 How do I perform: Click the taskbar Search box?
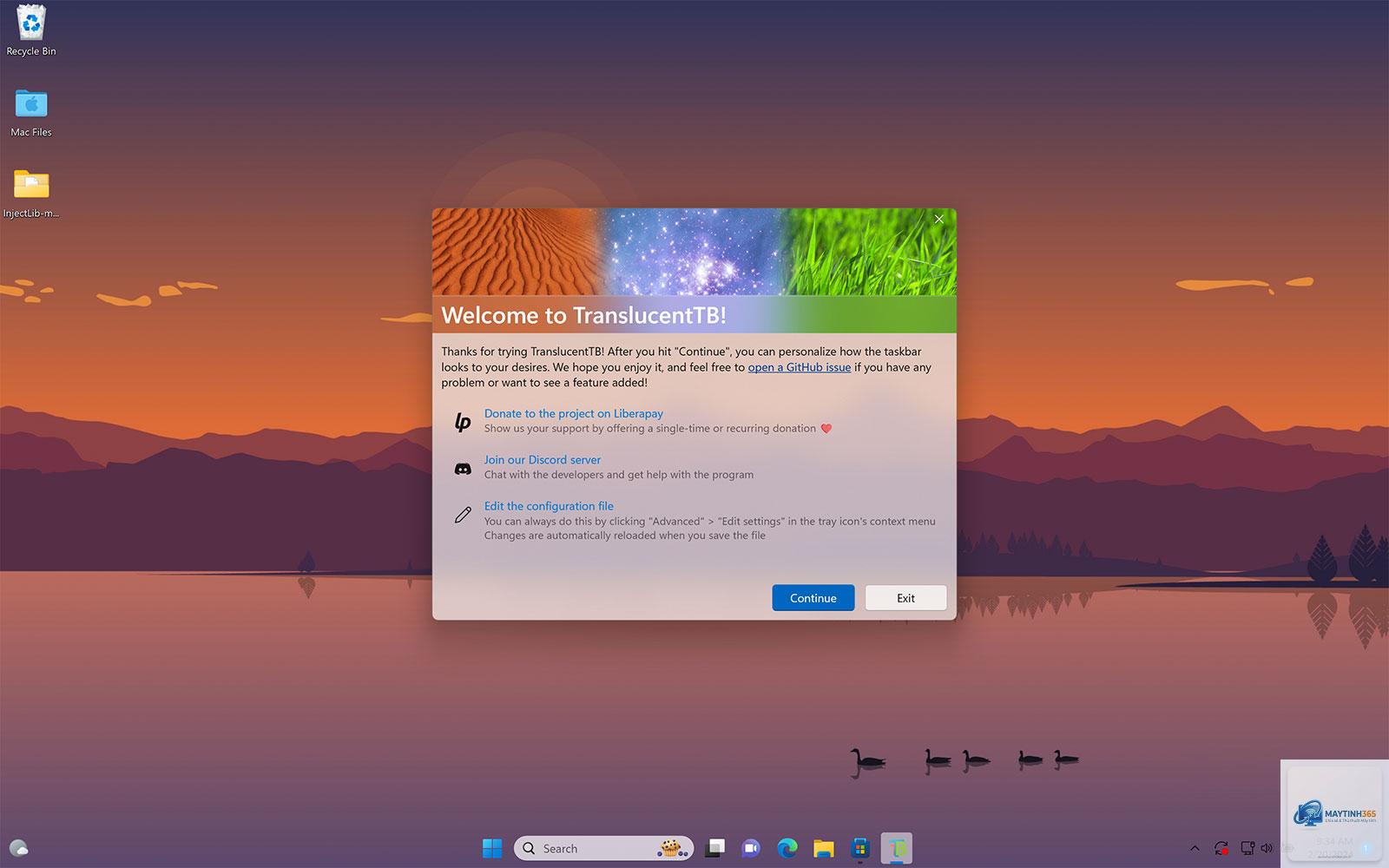(x=603, y=848)
